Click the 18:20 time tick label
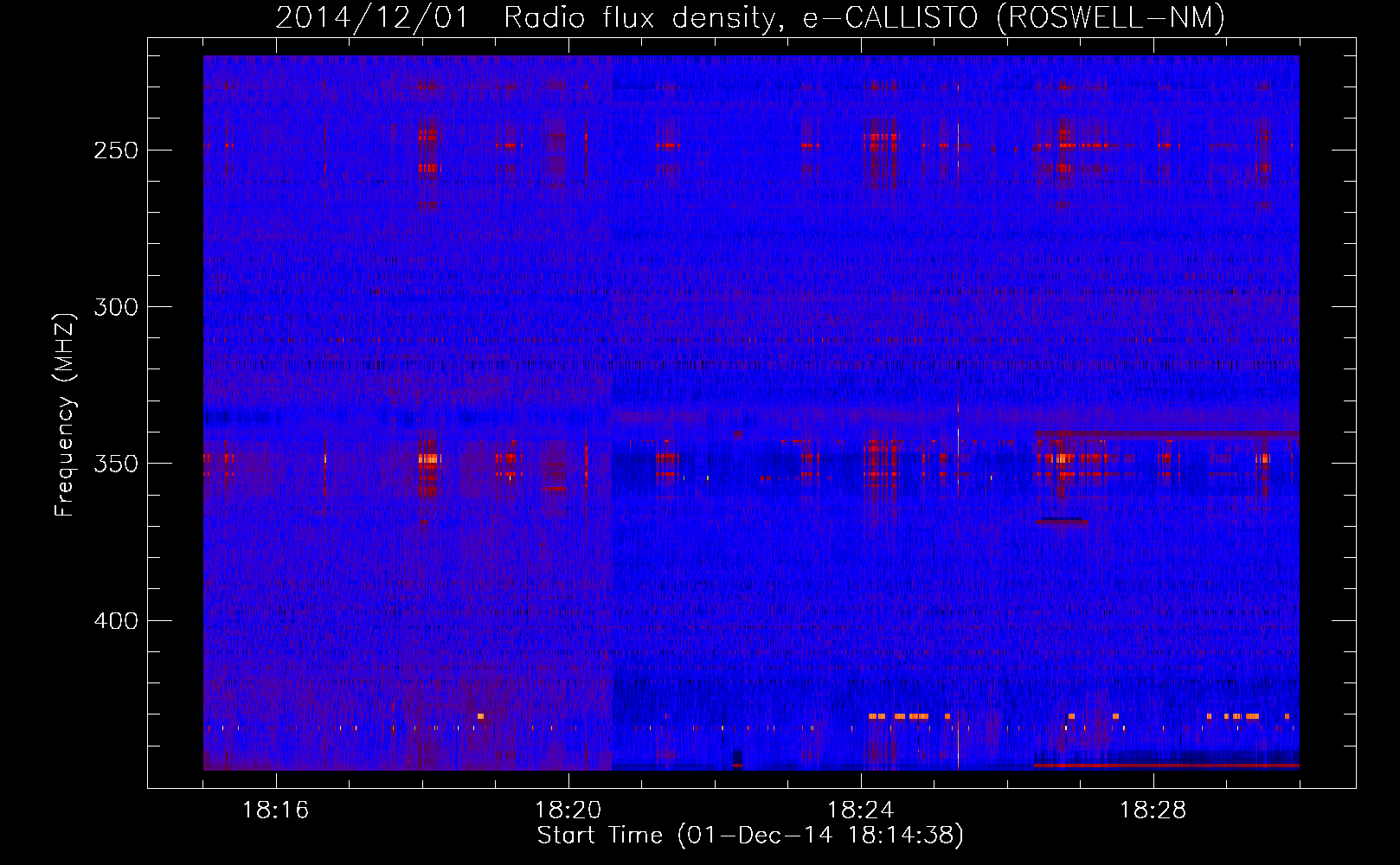The width and height of the screenshot is (1400, 865). pyautogui.click(x=568, y=811)
